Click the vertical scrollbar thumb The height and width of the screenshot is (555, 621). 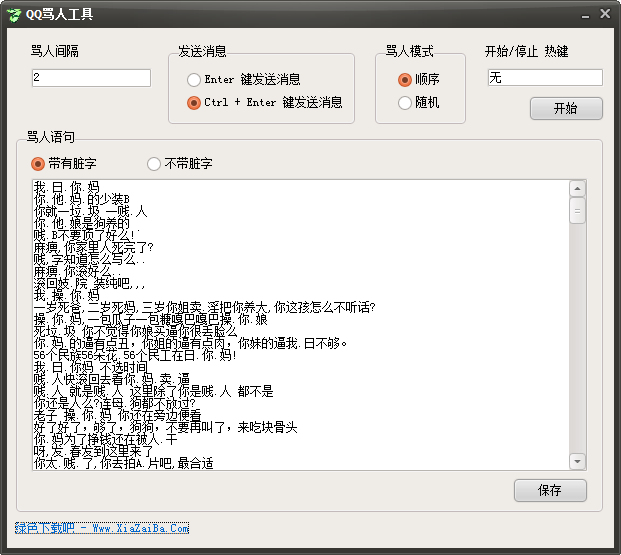pyautogui.click(x=577, y=211)
